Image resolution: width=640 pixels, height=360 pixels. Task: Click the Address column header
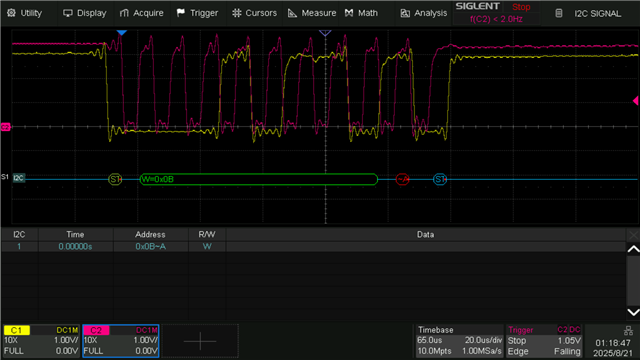click(150, 235)
